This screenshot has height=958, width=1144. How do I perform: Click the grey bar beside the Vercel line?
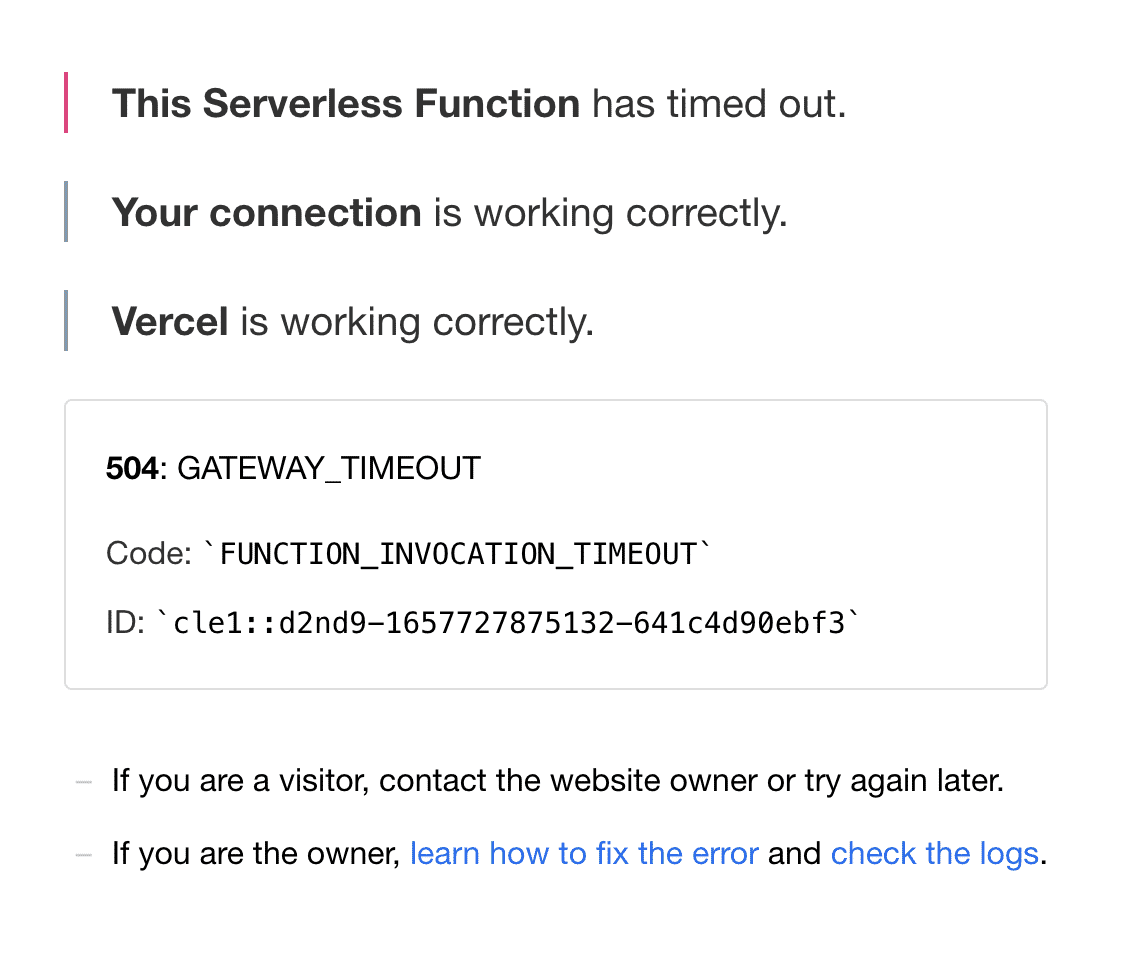(66, 320)
